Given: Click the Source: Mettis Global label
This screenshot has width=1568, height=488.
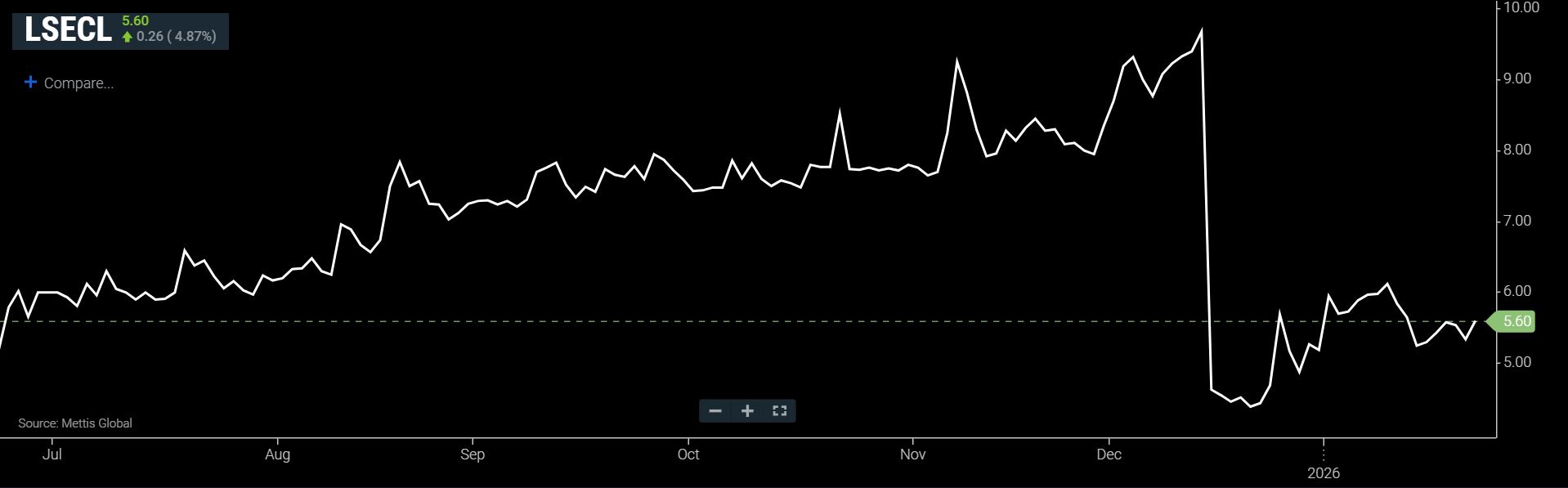Looking at the screenshot, I should (x=75, y=423).
